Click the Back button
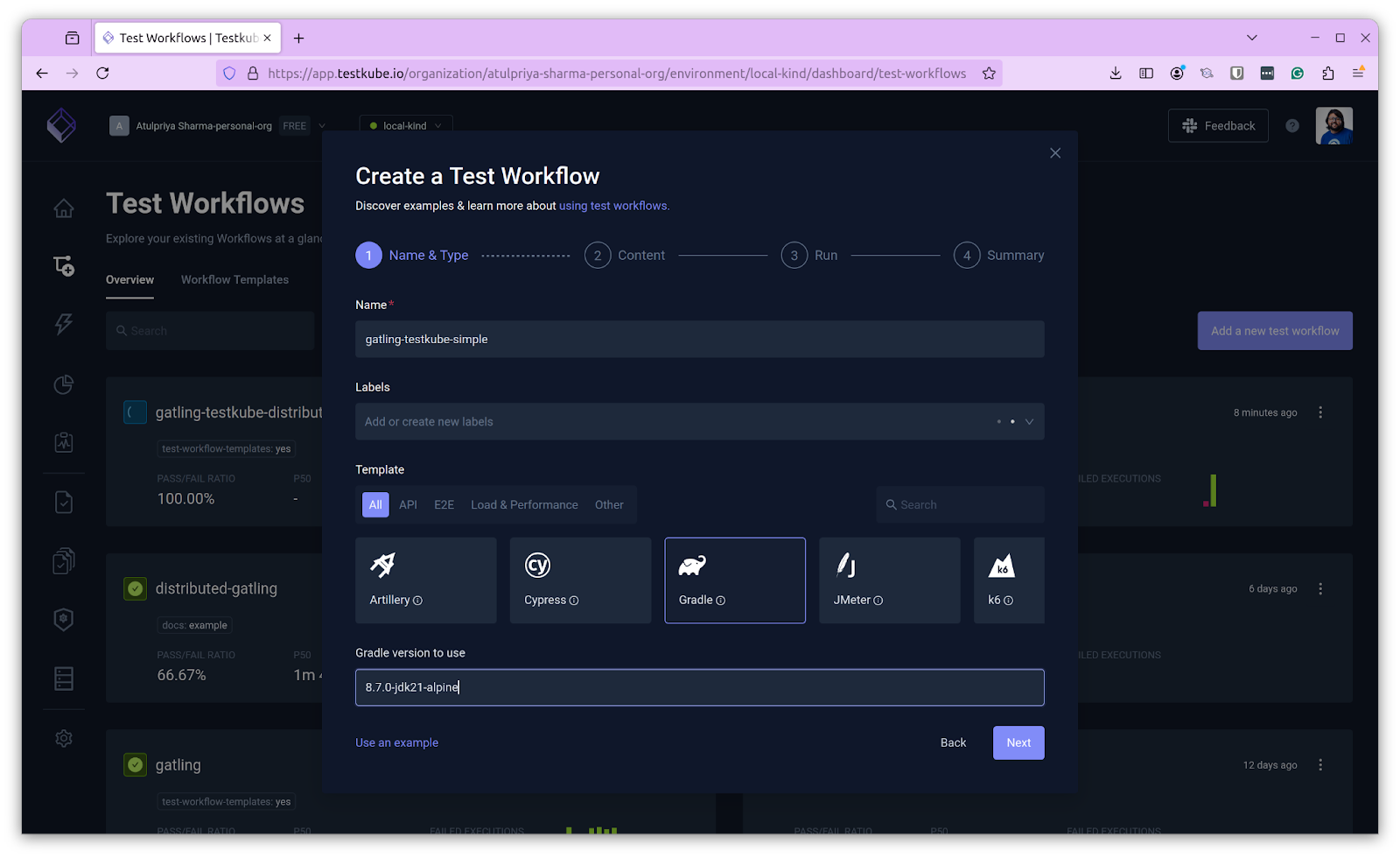The width and height of the screenshot is (1400, 858). click(953, 743)
